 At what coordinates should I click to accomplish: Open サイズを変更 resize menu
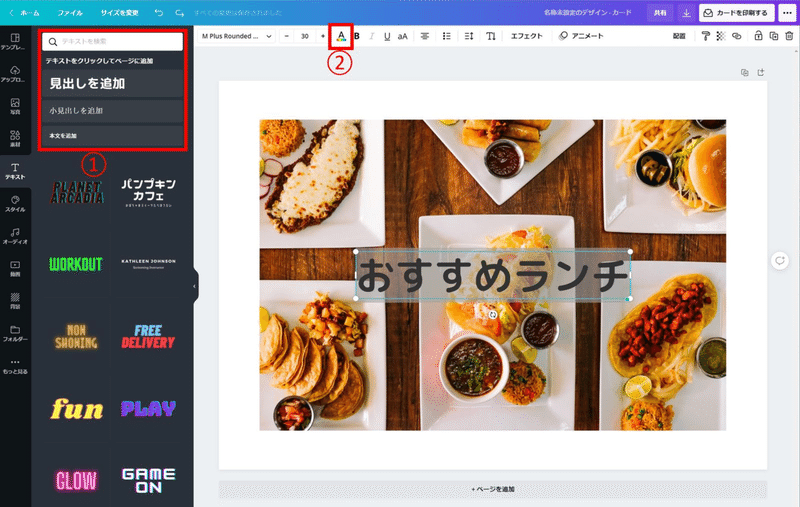tap(119, 13)
